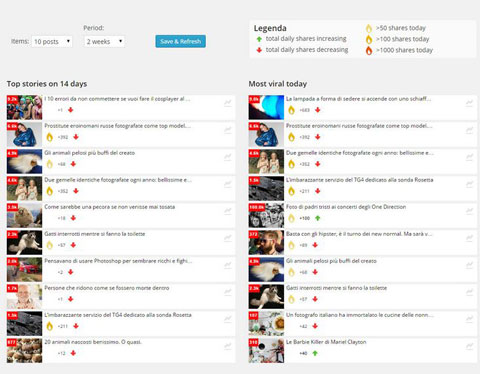This screenshot has height=374, width=480.
Task: Click '>100 shares today' legend text
Action: (x=403, y=39)
